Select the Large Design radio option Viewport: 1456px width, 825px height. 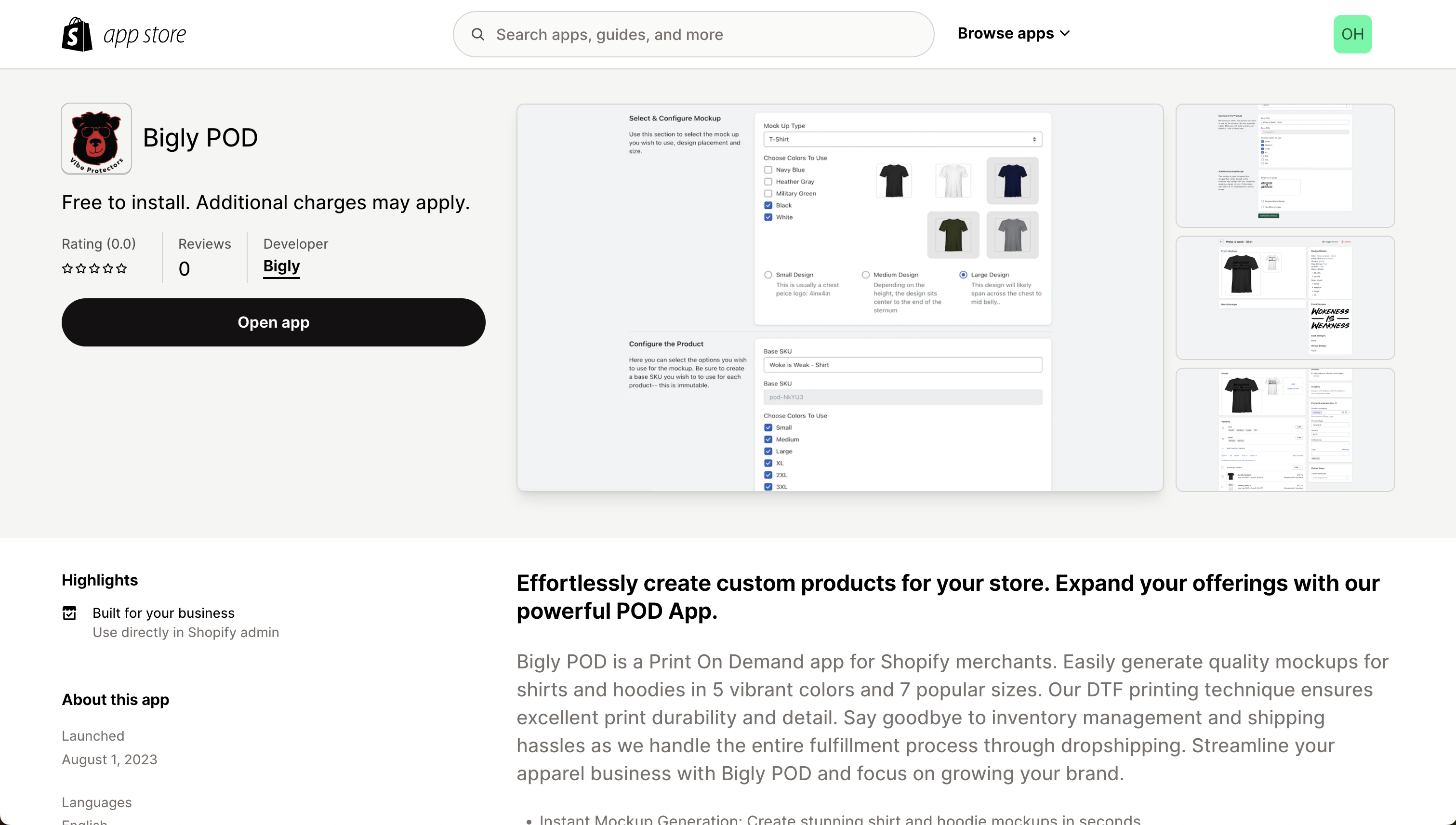(x=963, y=275)
